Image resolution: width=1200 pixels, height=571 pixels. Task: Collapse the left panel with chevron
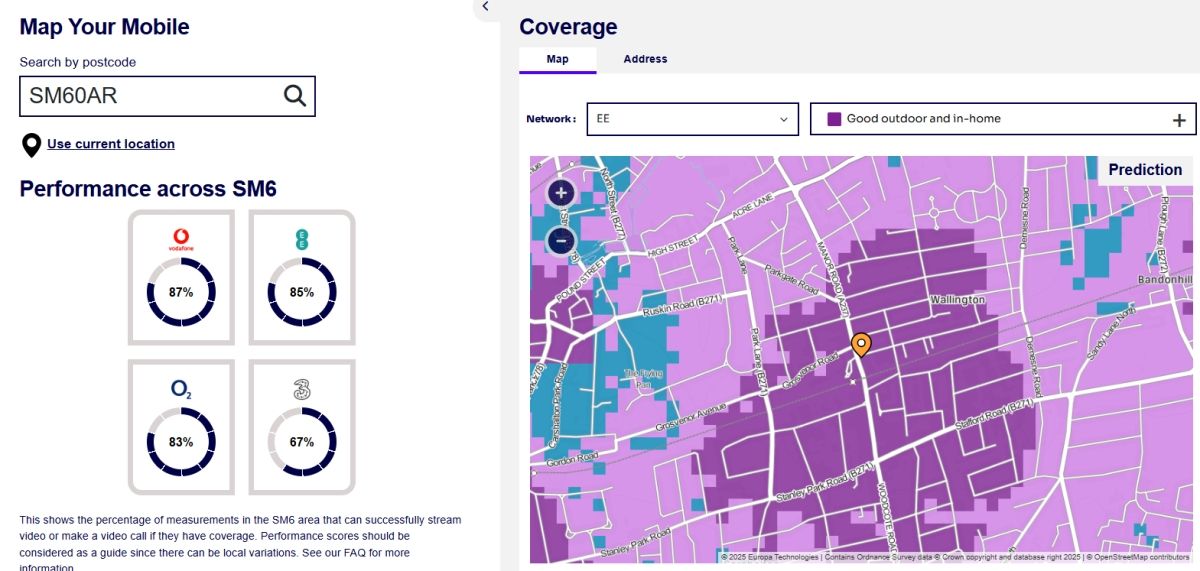coord(485,7)
